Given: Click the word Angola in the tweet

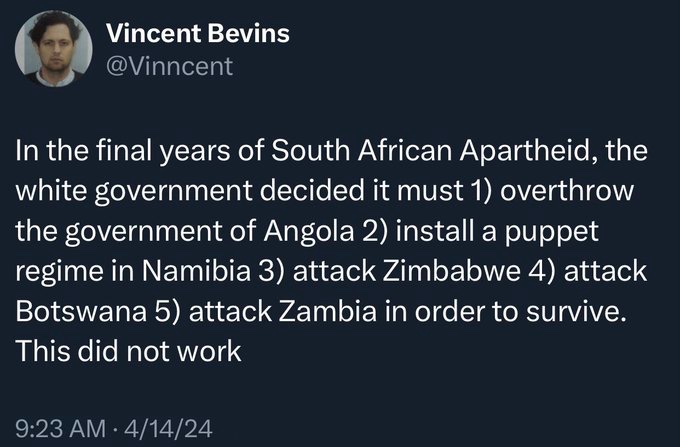Looking at the screenshot, I should coord(309,232).
